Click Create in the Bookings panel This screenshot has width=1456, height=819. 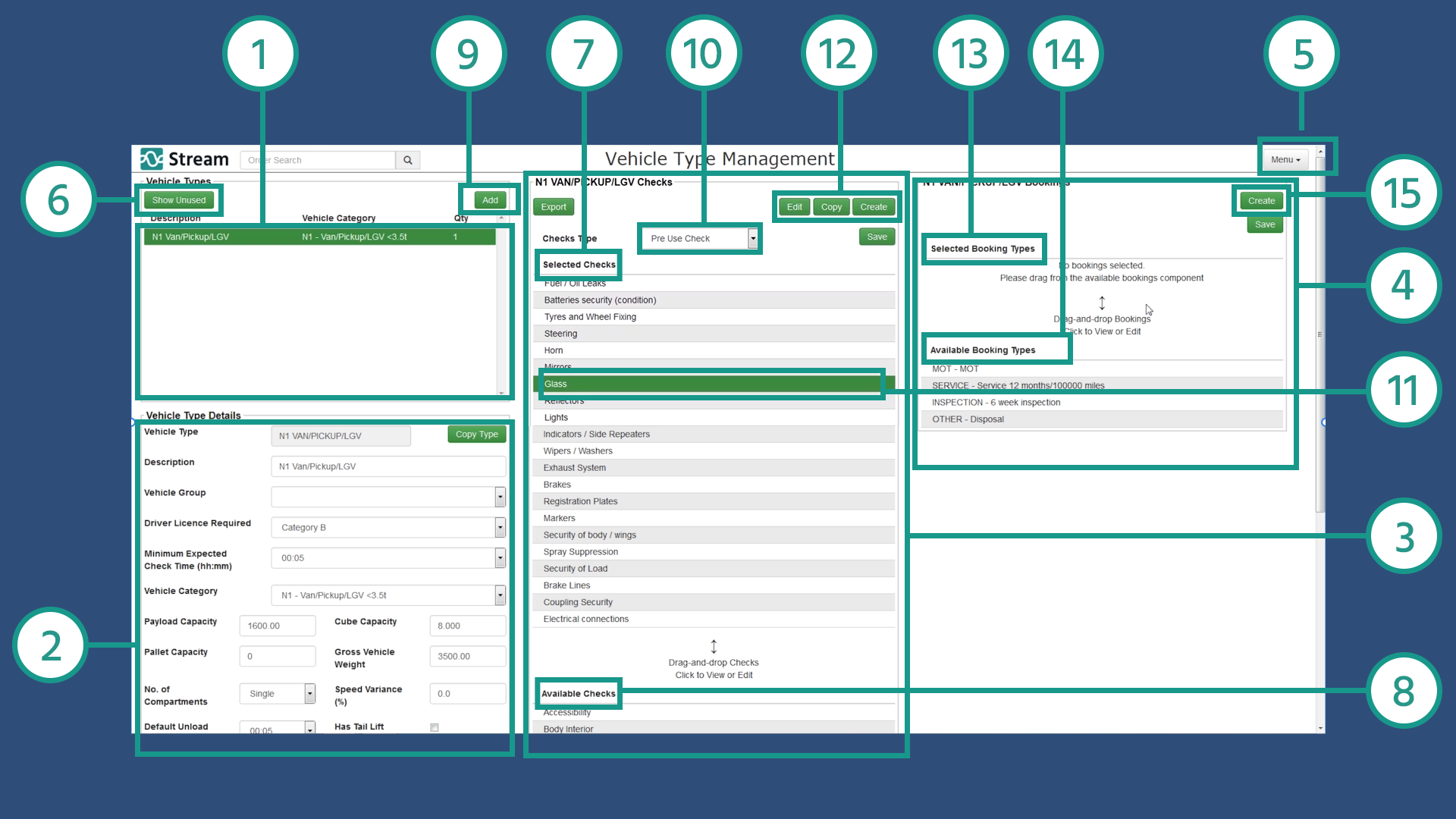[x=1261, y=201]
